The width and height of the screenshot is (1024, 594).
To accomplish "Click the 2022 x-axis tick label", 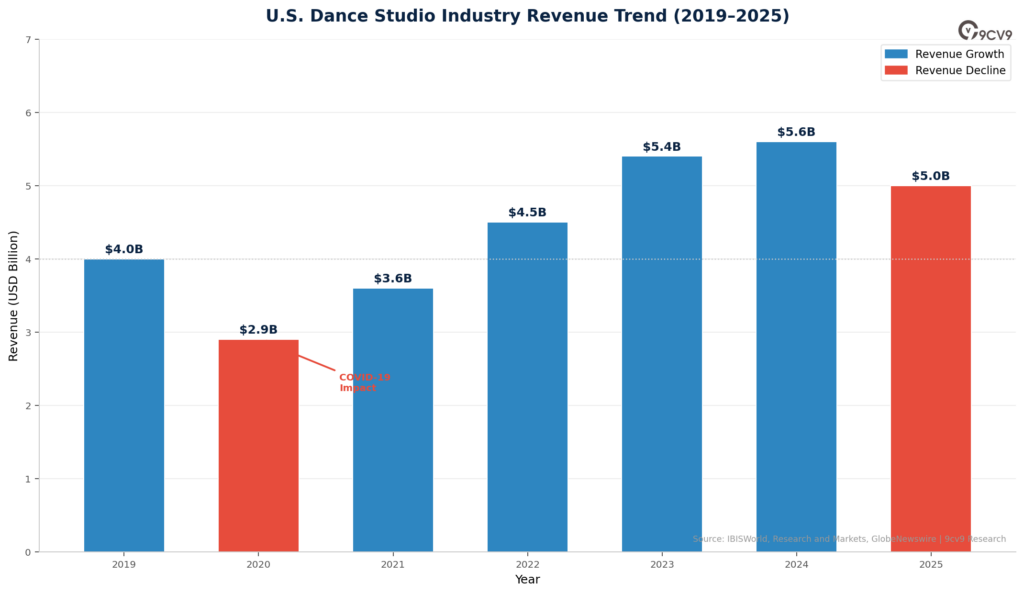I will coord(528,565).
